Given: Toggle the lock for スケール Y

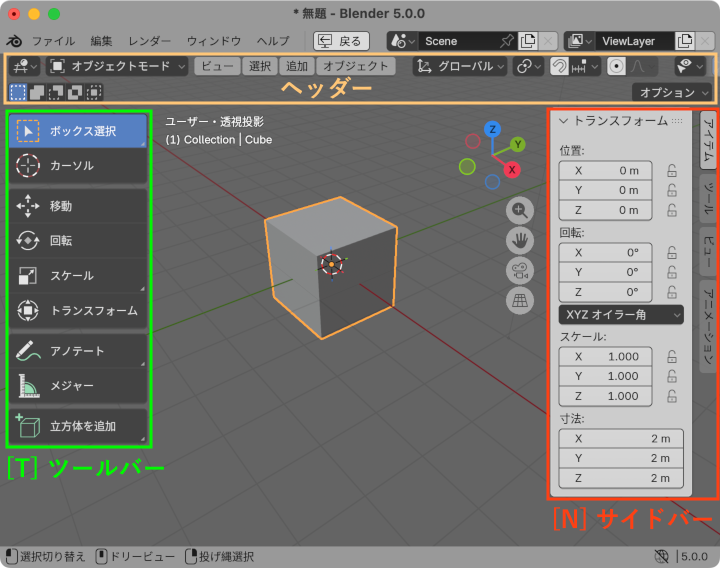Looking at the screenshot, I should pyautogui.click(x=673, y=376).
